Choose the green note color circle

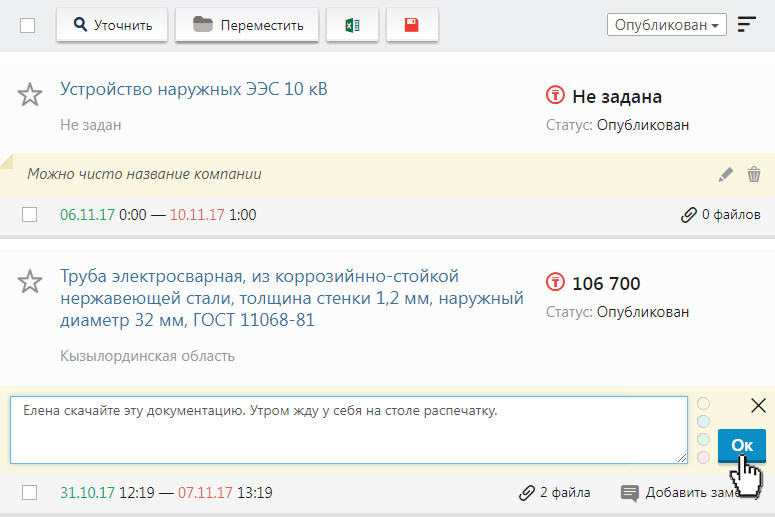click(x=703, y=439)
